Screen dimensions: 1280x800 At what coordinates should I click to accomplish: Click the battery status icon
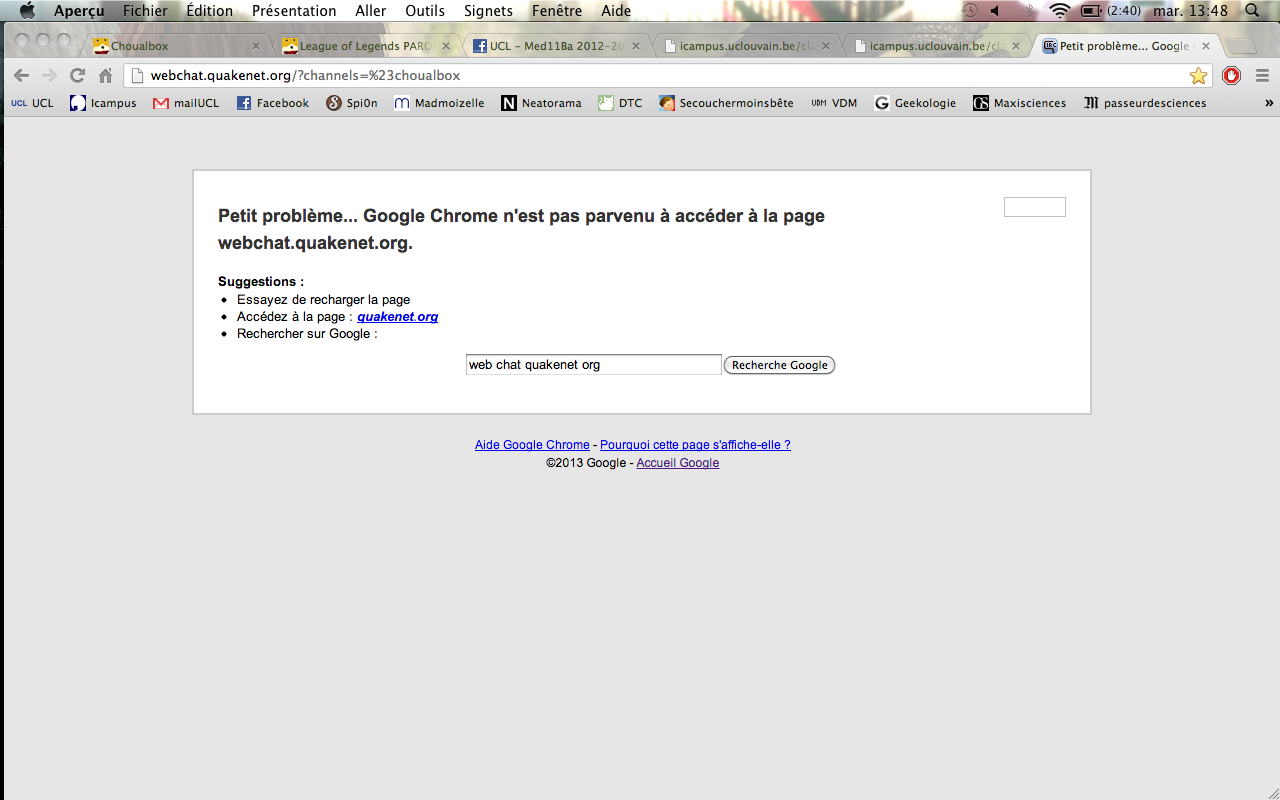(1091, 11)
